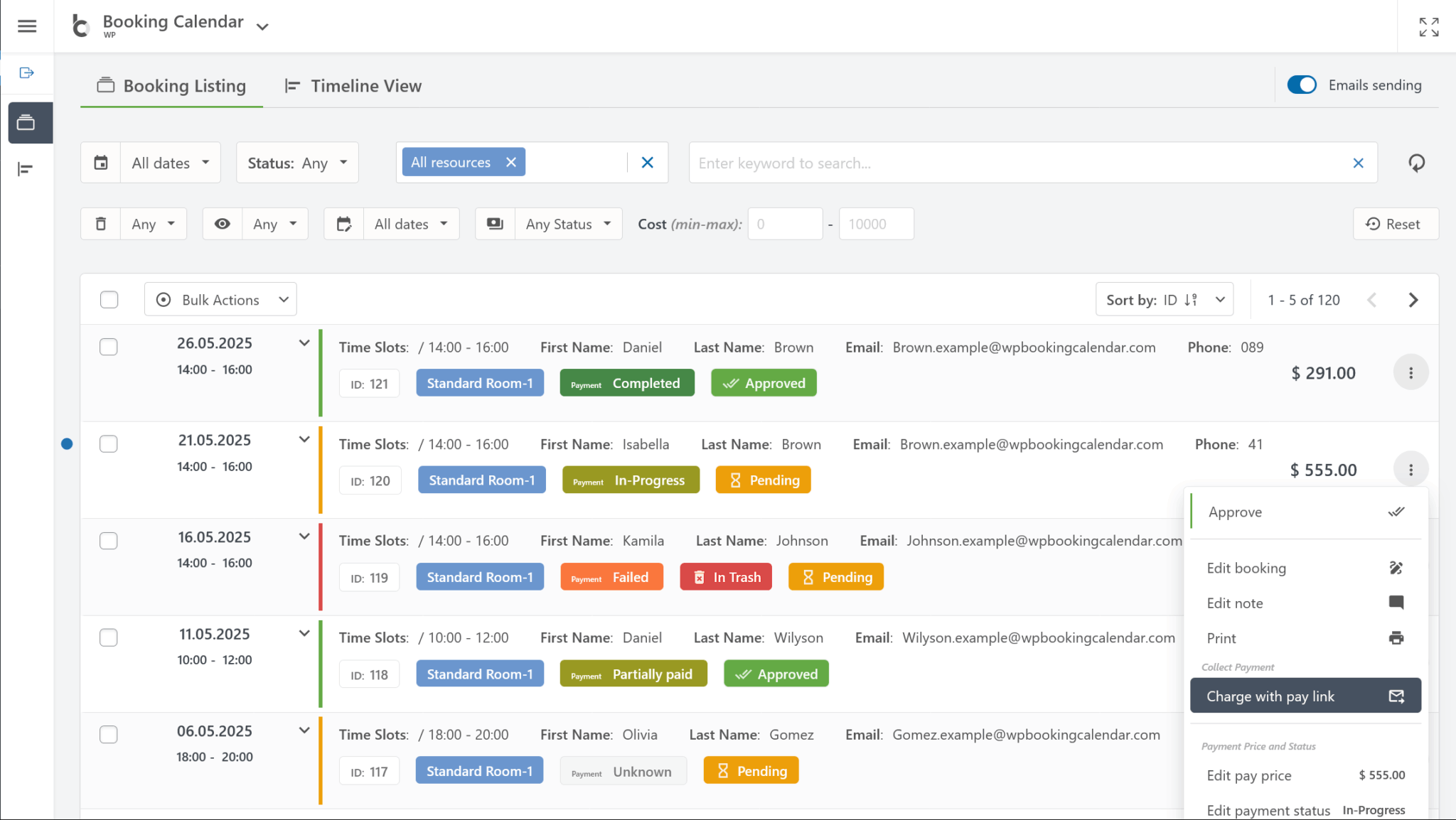Click the keyword search input field

click(x=995, y=163)
